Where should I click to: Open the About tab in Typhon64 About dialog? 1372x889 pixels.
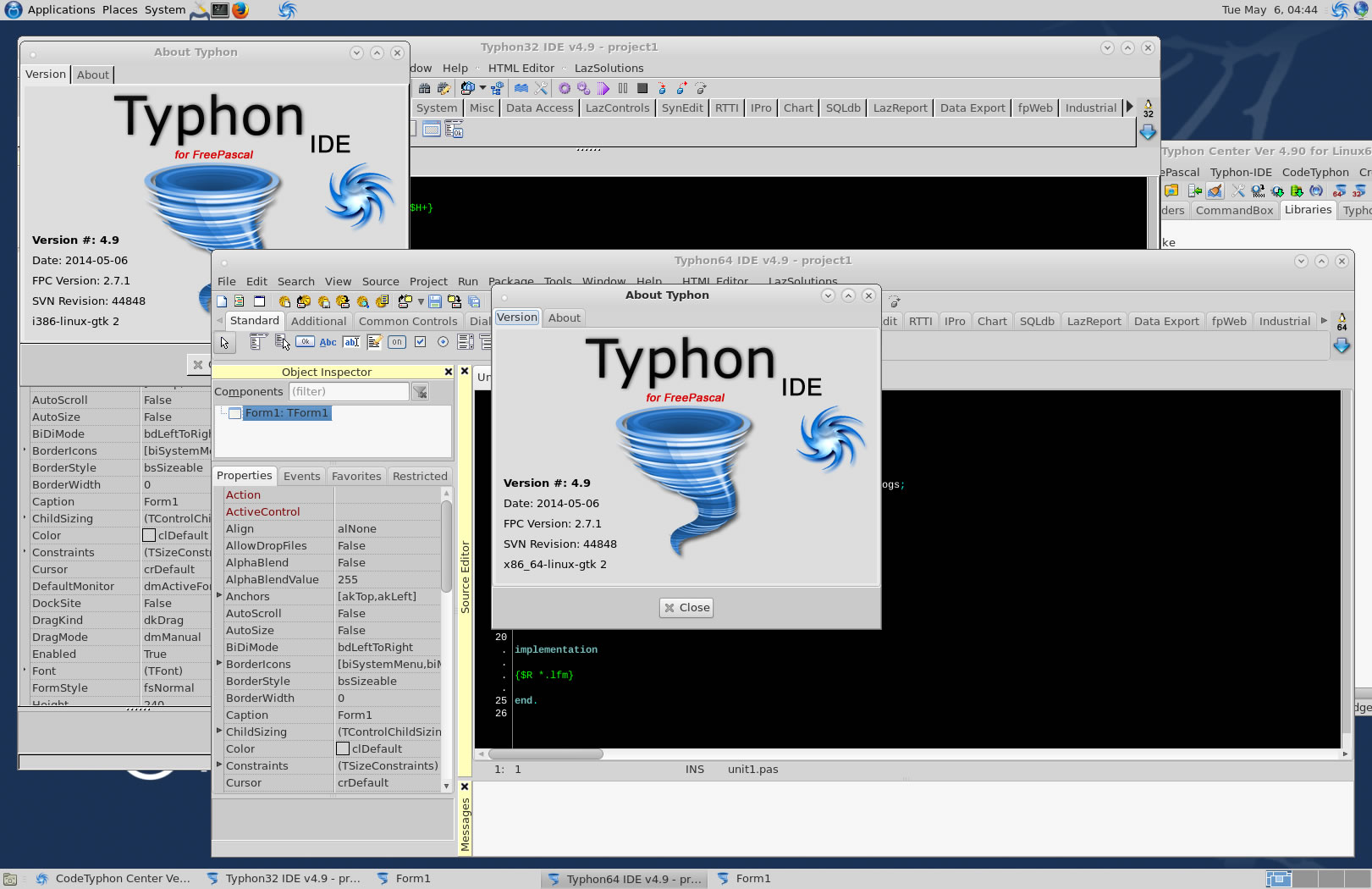564,317
